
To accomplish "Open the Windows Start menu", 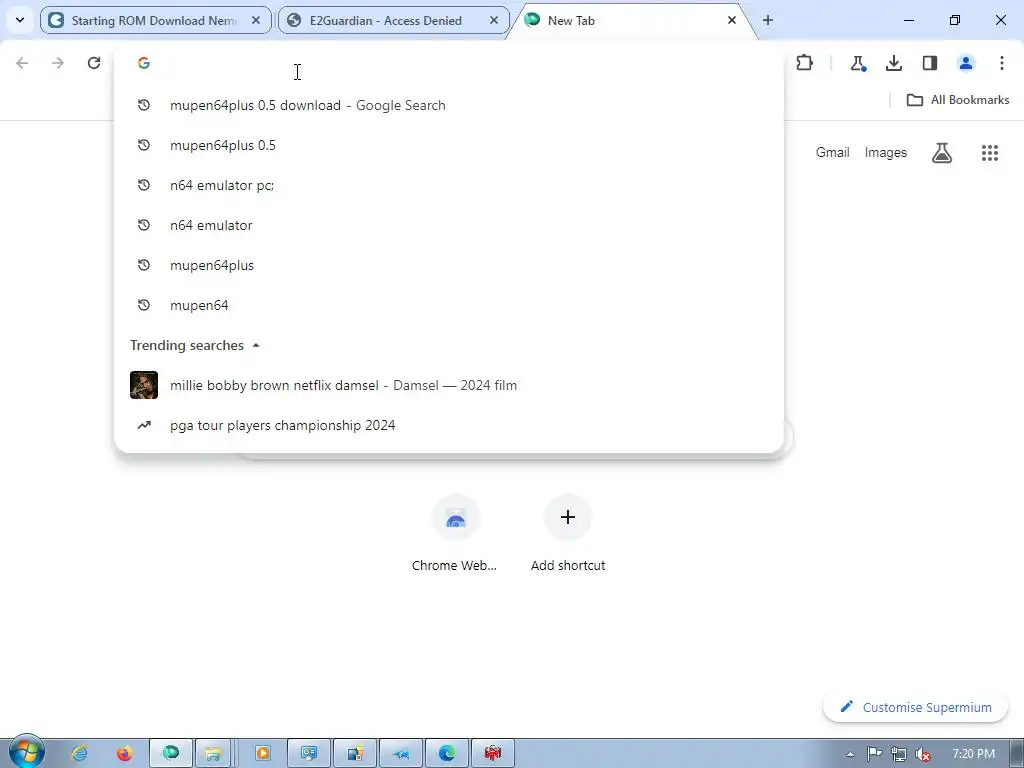I will tap(26, 753).
